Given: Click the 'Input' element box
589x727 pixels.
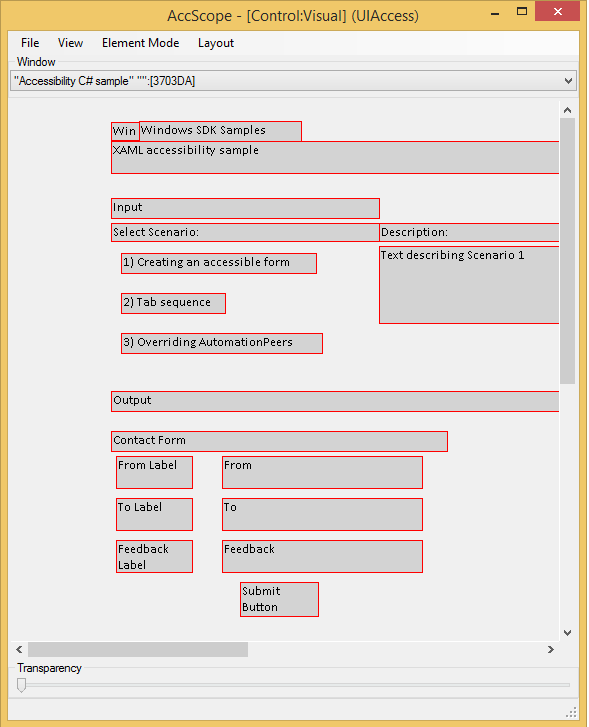Looking at the screenshot, I should click(x=245, y=208).
